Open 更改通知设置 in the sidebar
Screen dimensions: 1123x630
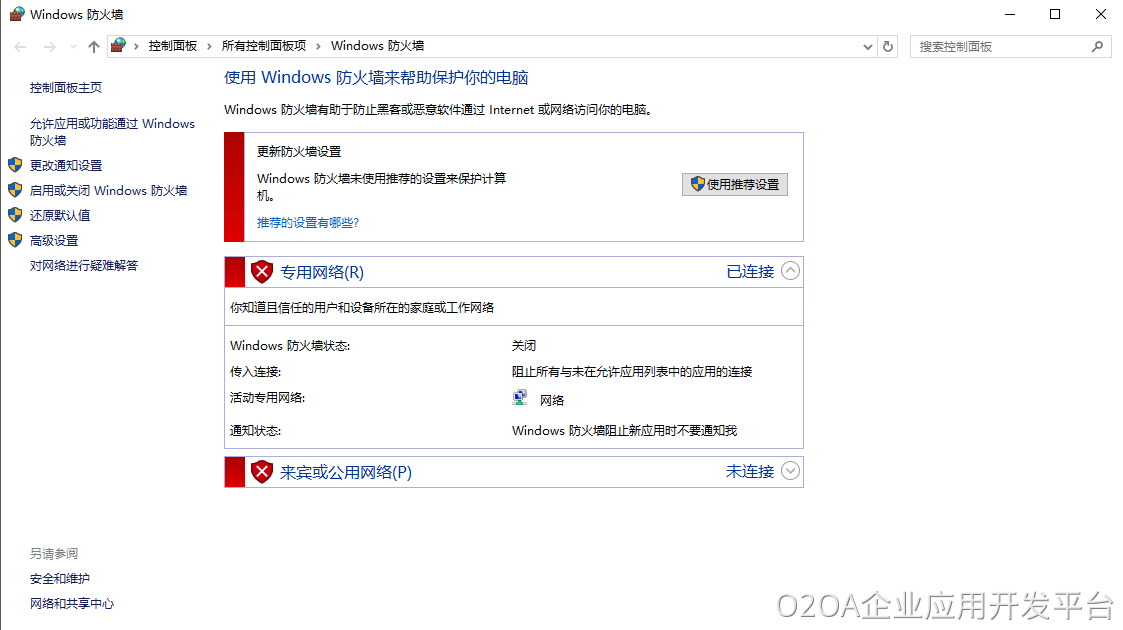pos(66,165)
